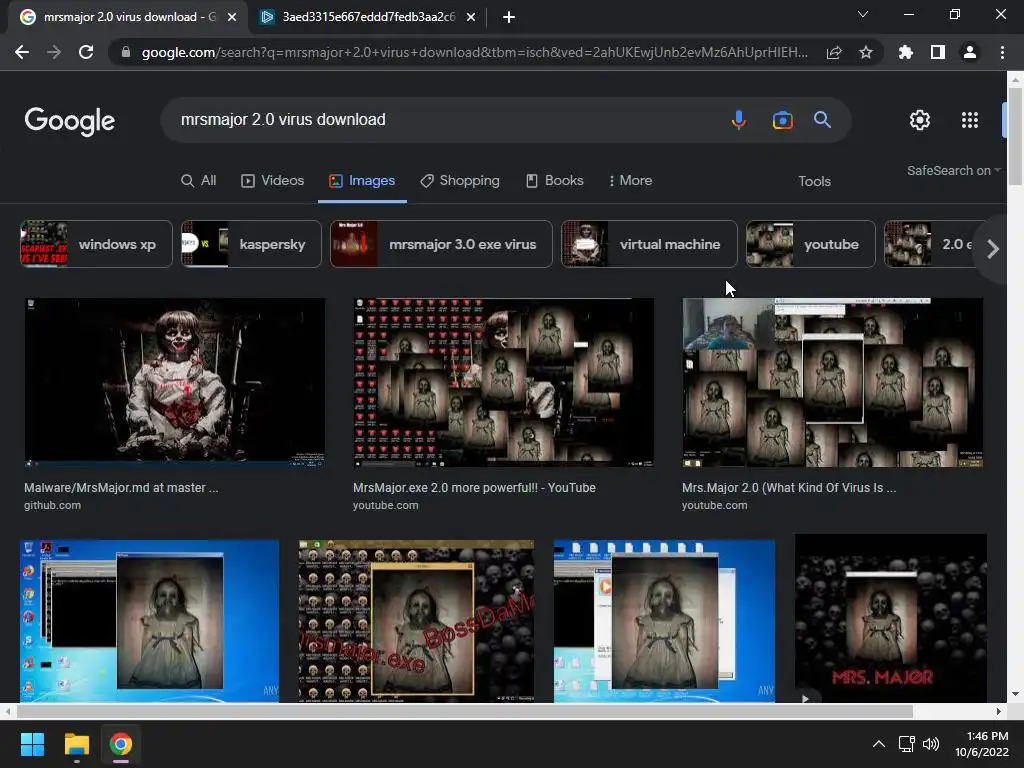Click the magnifying glass search button

[822, 120]
